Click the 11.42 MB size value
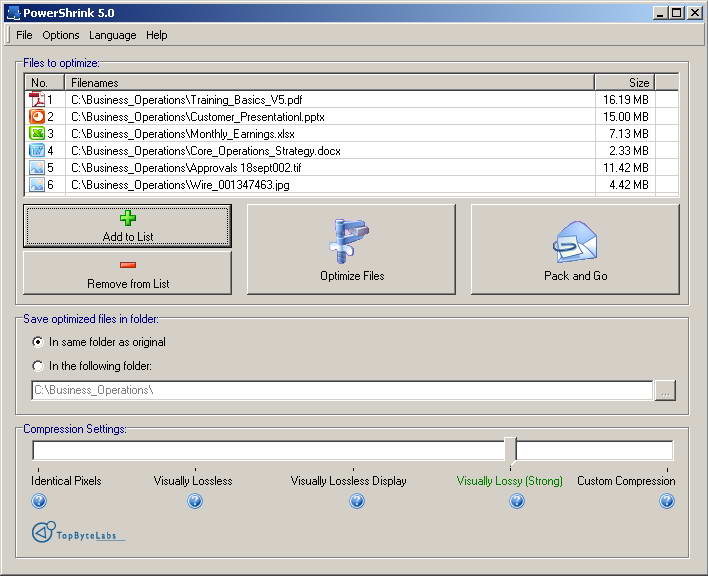This screenshot has width=708, height=576. [x=625, y=168]
